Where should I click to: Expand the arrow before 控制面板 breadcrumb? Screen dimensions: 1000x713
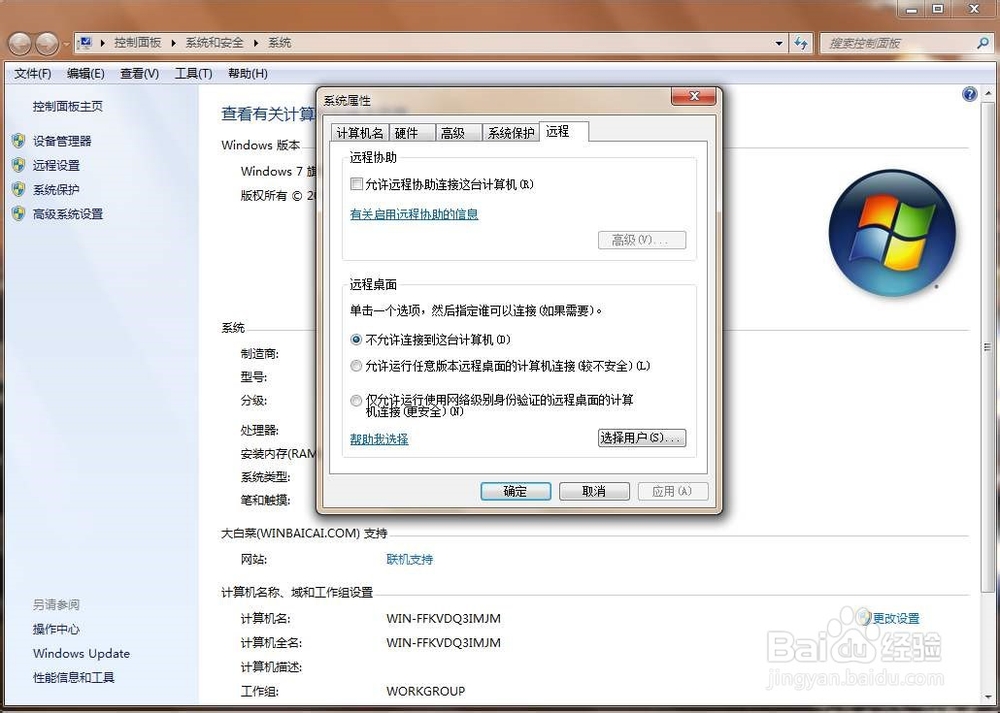(x=102, y=43)
